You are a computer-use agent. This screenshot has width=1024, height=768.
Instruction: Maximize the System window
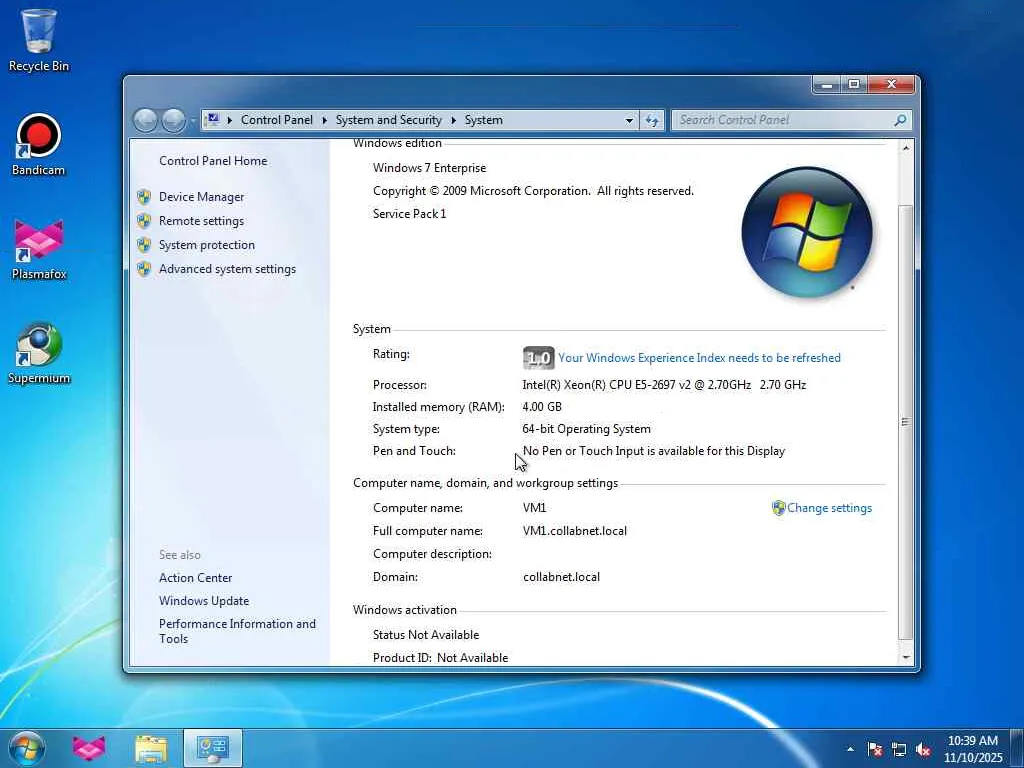click(x=854, y=84)
